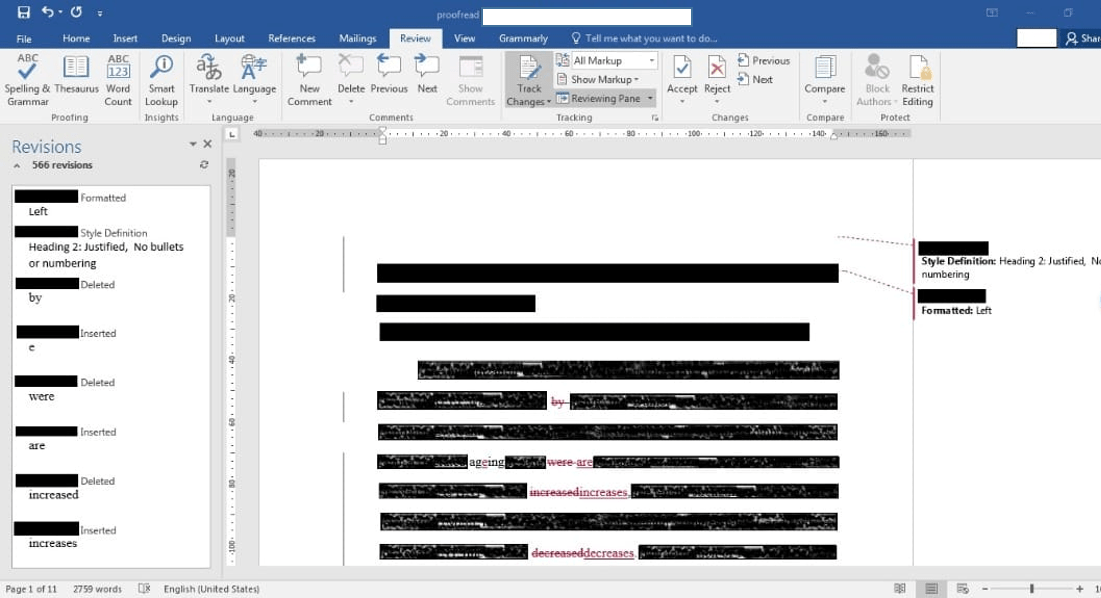The image size is (1101, 598).
Task: Open Smart Lookup insights
Action: (161, 80)
